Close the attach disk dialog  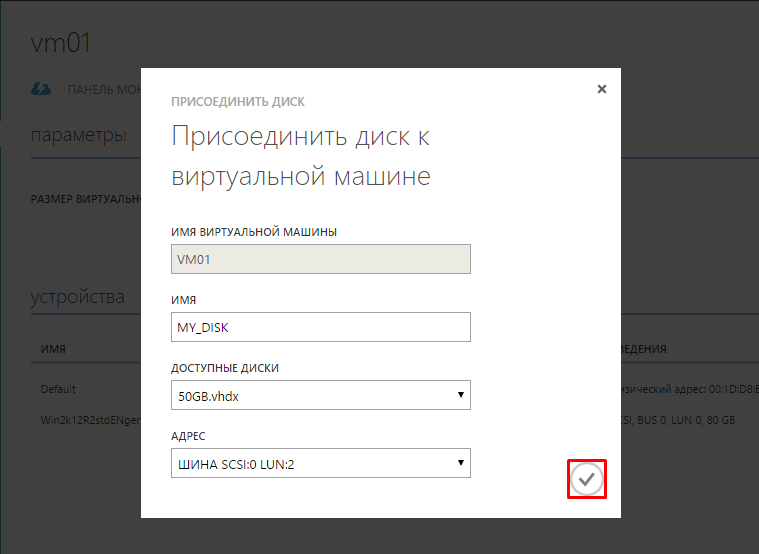tap(601, 89)
